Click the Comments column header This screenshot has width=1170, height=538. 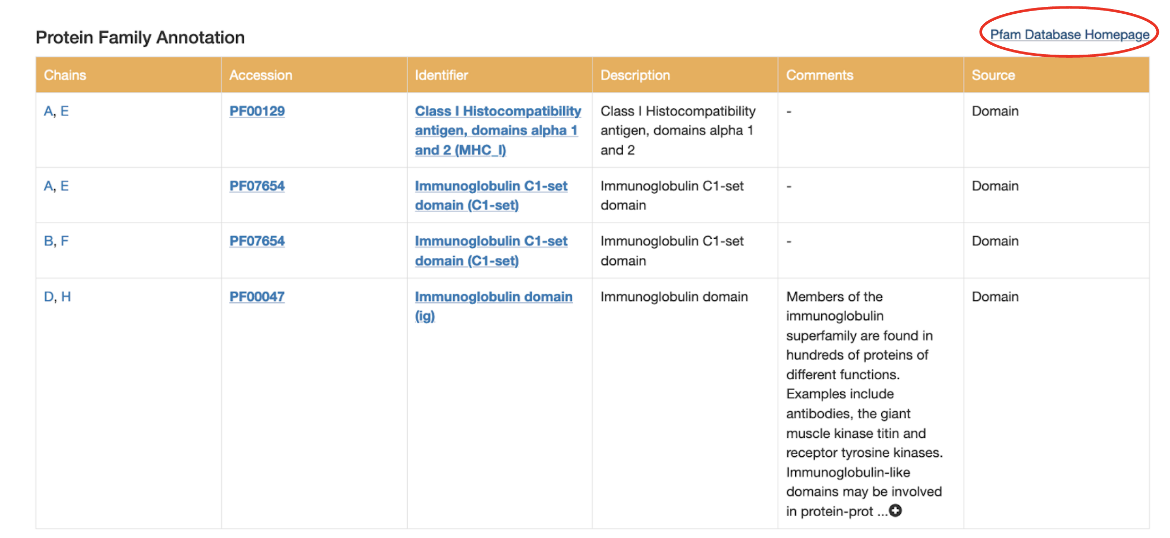coord(820,75)
